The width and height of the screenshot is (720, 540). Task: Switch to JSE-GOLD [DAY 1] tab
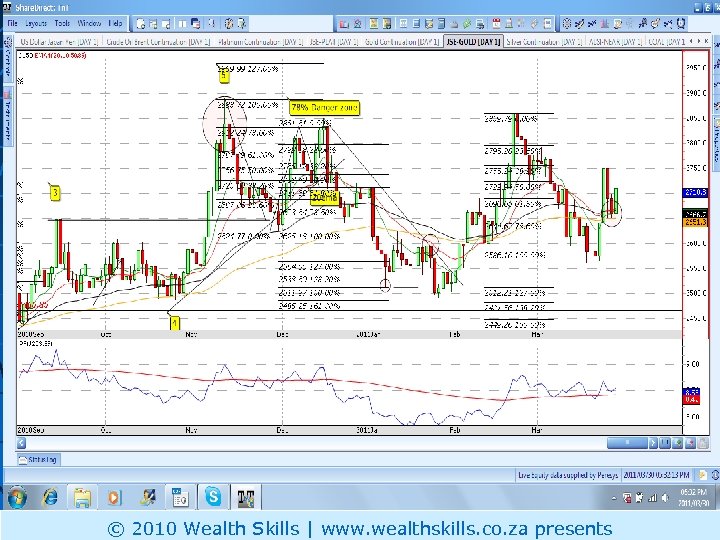(473, 42)
